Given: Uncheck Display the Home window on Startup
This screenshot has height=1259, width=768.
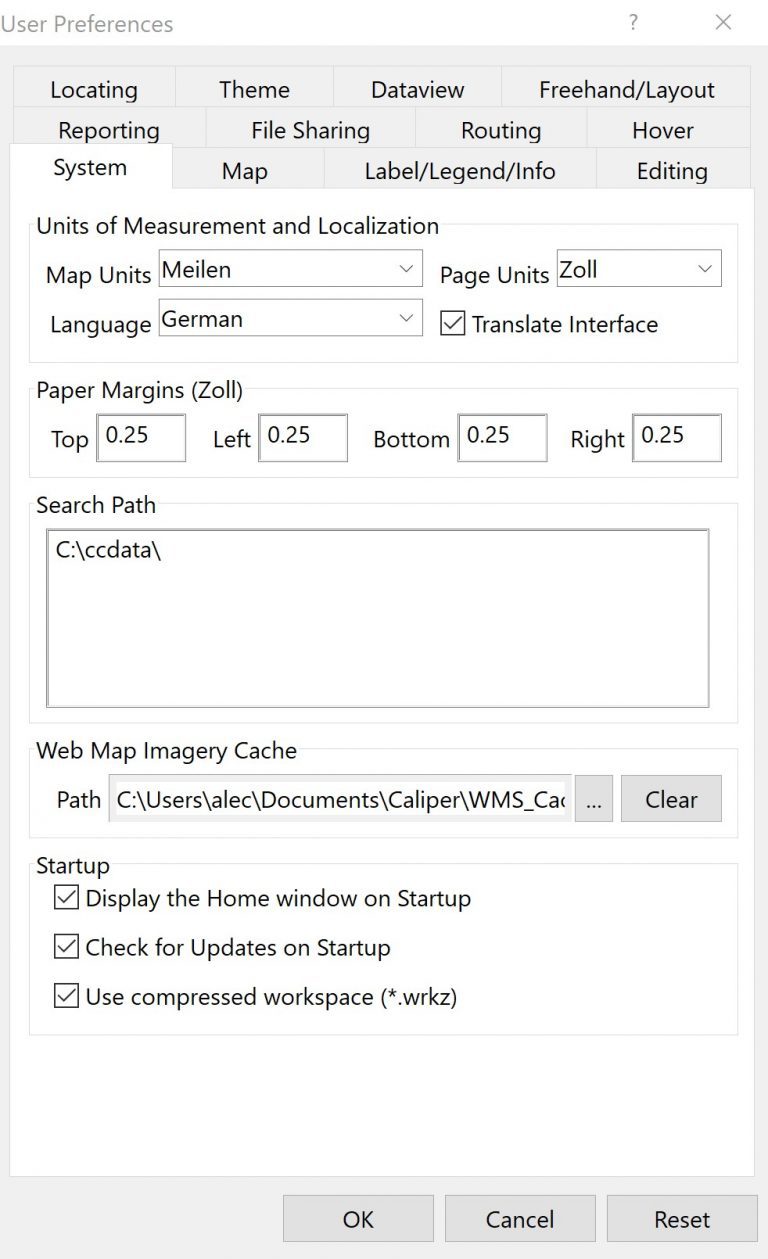Looking at the screenshot, I should click(x=66, y=898).
